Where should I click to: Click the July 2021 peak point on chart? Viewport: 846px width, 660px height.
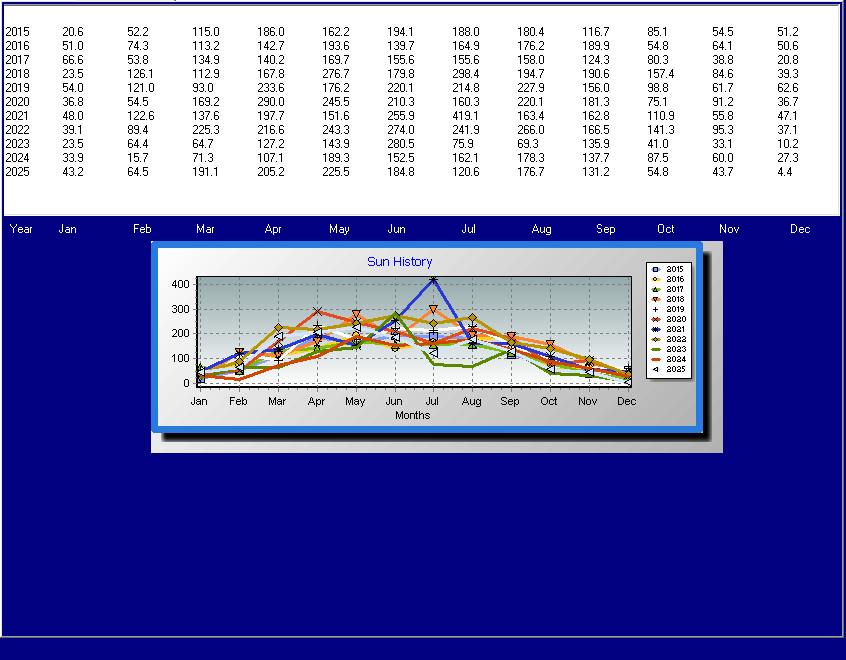pyautogui.click(x=433, y=280)
